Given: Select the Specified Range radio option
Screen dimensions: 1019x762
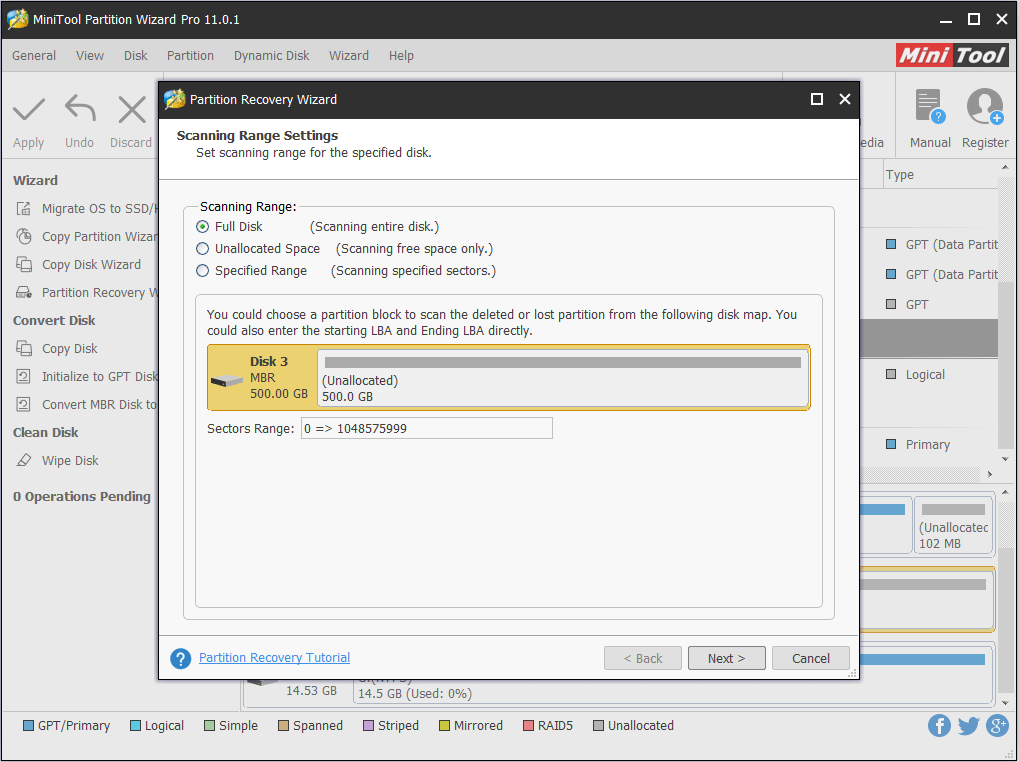Looking at the screenshot, I should point(203,271).
